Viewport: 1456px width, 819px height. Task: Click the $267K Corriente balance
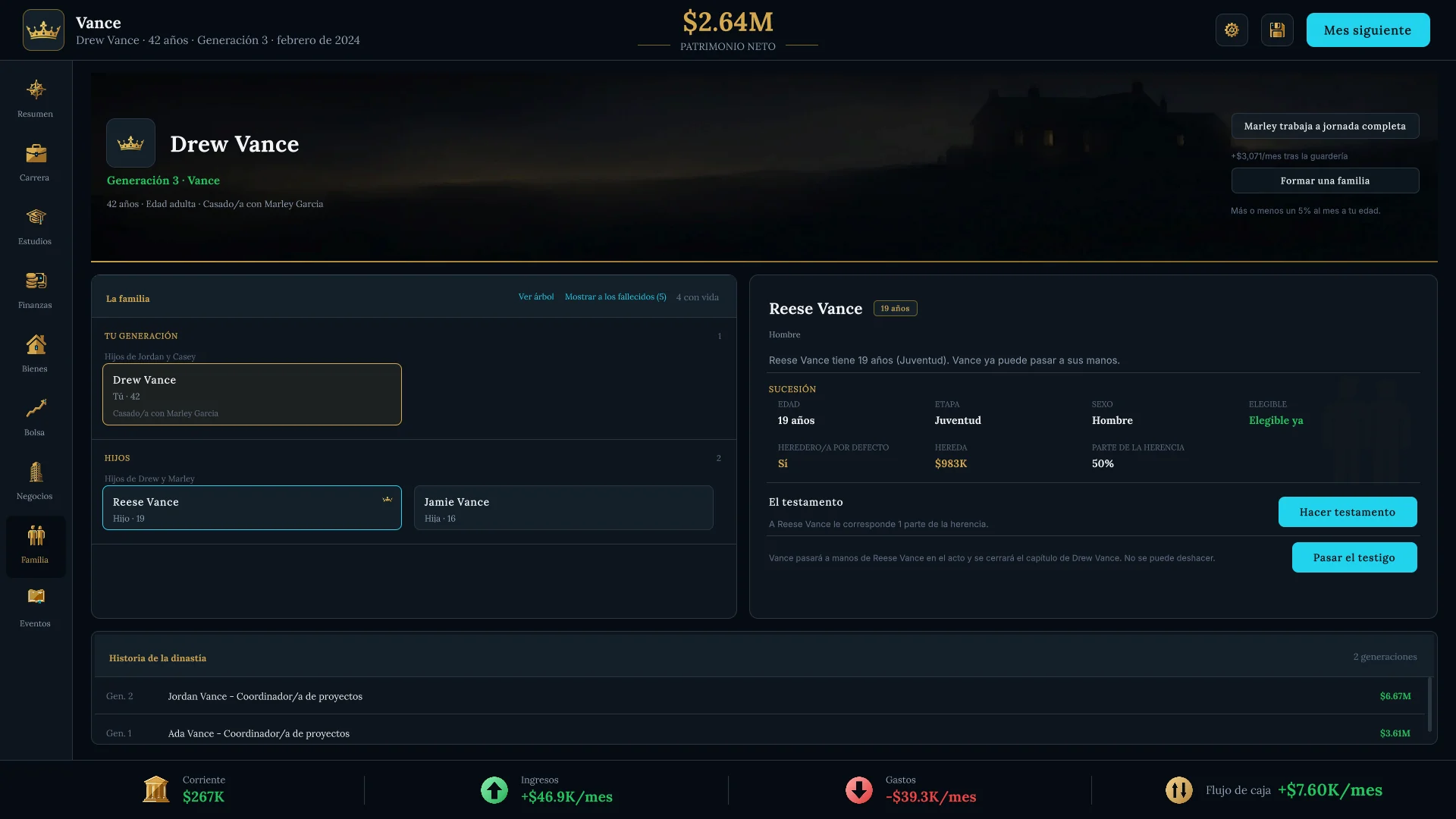[203, 797]
